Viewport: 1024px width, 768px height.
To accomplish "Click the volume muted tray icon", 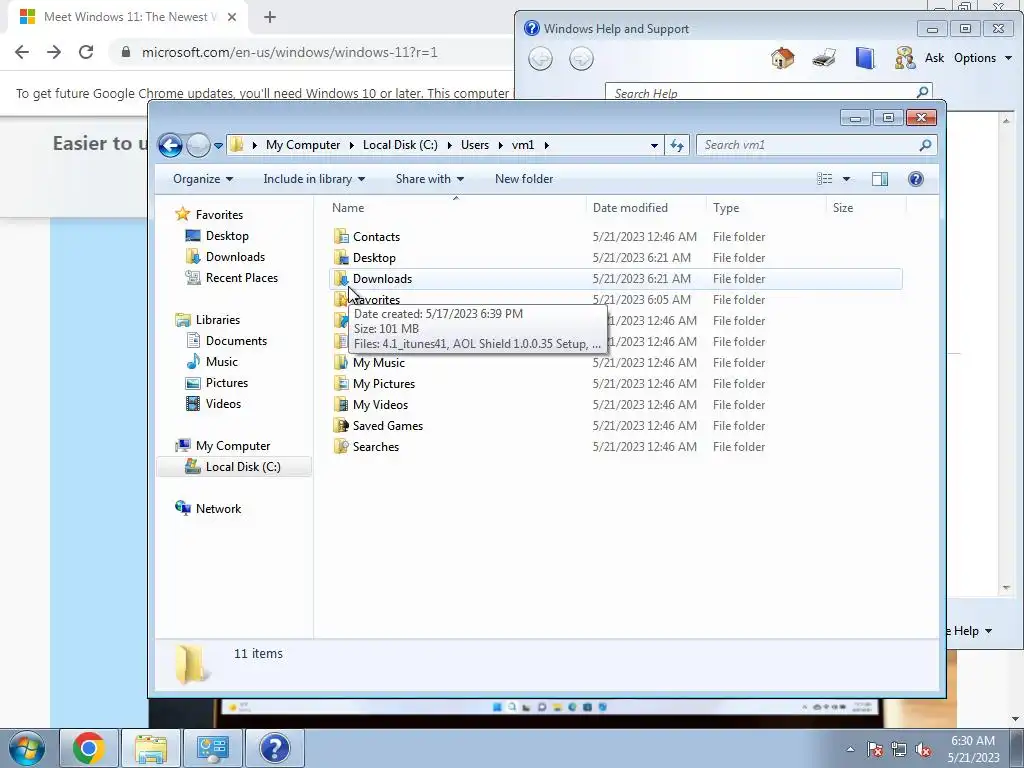I will point(923,750).
